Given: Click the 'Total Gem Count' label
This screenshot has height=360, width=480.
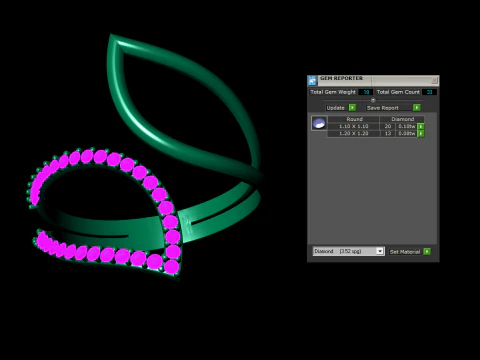Looking at the screenshot, I should [x=398, y=92].
